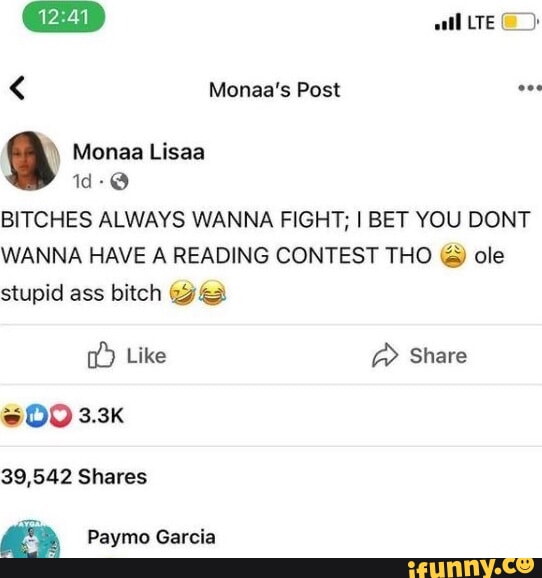
Task: Tap the ifunny.co watermark logo
Action: pos(471,568)
